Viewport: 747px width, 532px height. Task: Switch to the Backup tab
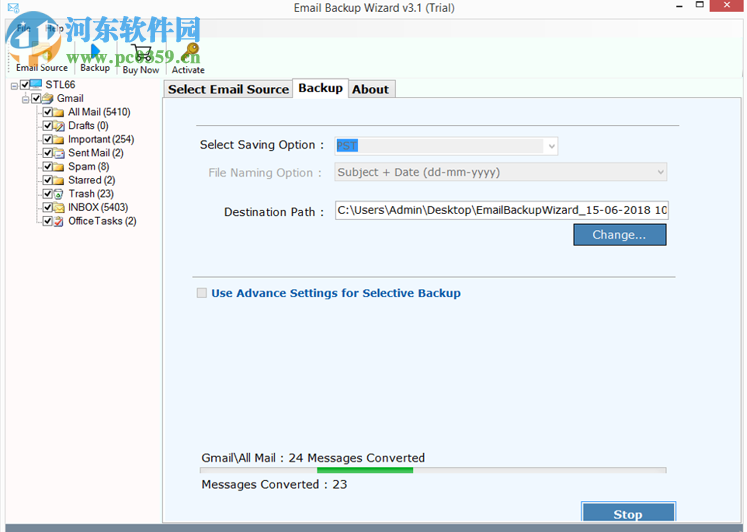pyautogui.click(x=320, y=89)
